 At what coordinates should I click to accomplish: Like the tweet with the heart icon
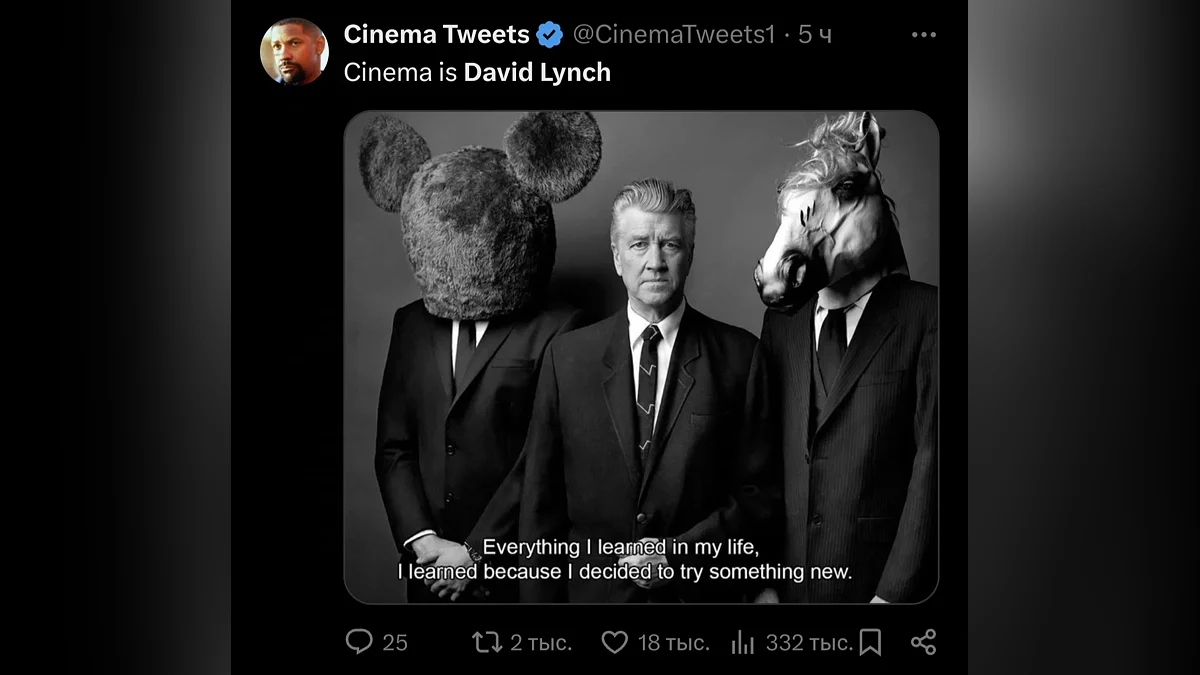615,642
